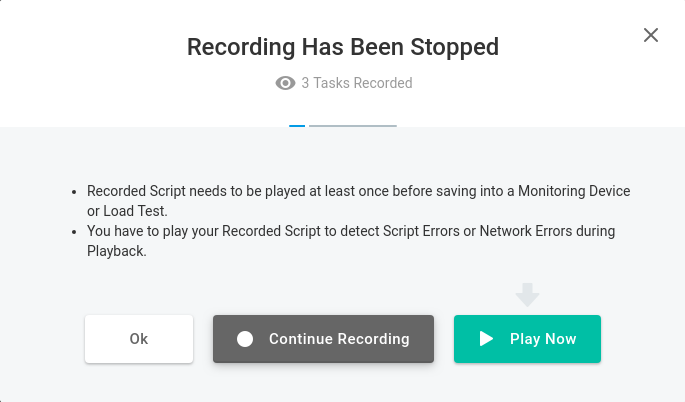Viewport: 685px width, 402px height.
Task: Start playback with the Play Now label
Action: 543,339
